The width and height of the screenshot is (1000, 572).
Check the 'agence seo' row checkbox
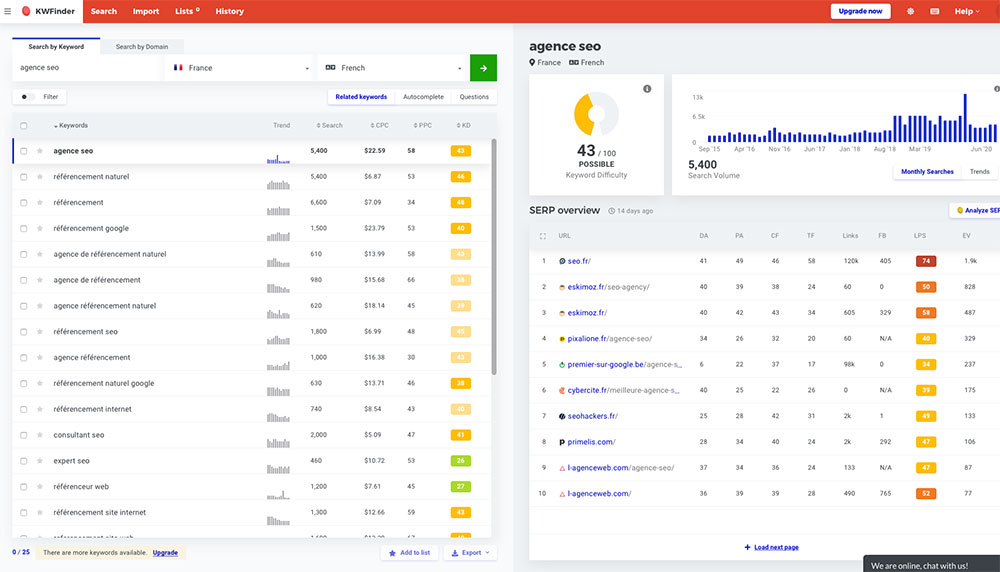click(24, 151)
